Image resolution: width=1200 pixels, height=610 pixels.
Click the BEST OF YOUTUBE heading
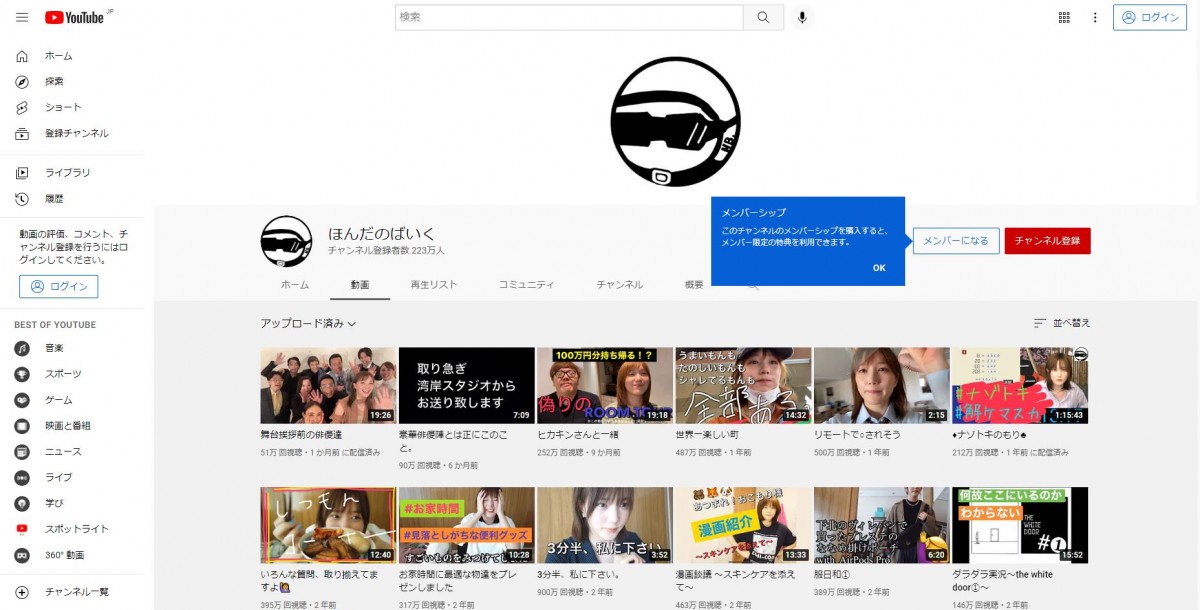click(55, 325)
